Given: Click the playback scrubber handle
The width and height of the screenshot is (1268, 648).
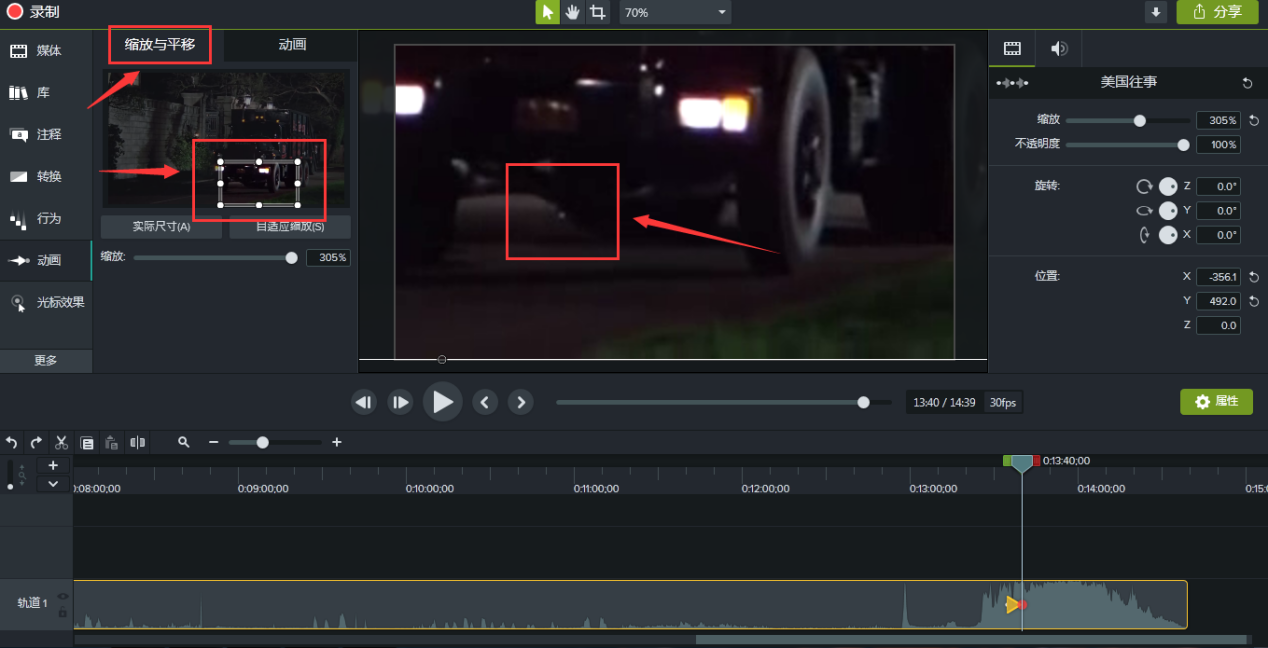Looking at the screenshot, I should [x=864, y=402].
